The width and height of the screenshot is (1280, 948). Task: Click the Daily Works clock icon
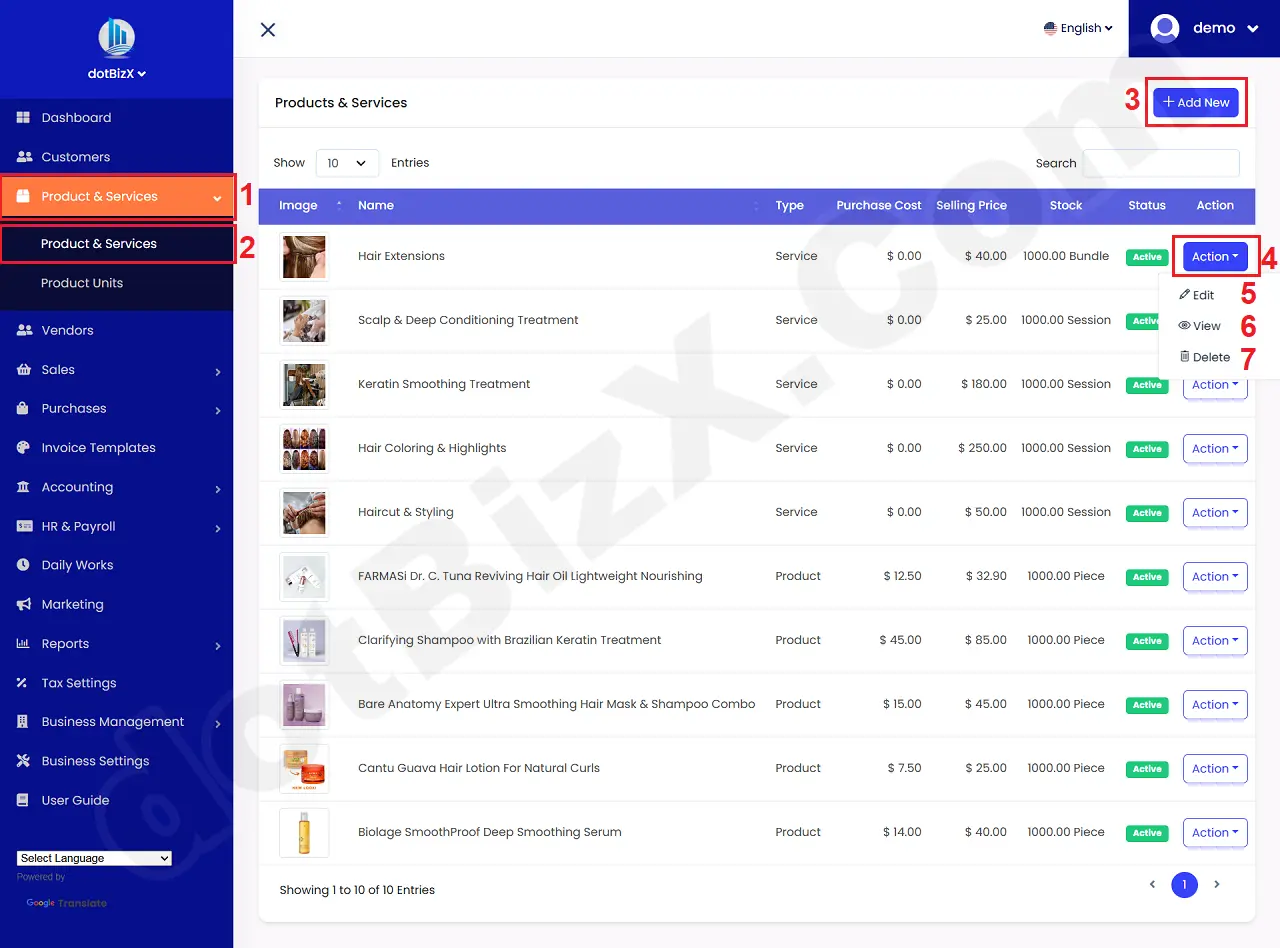tap(22, 565)
